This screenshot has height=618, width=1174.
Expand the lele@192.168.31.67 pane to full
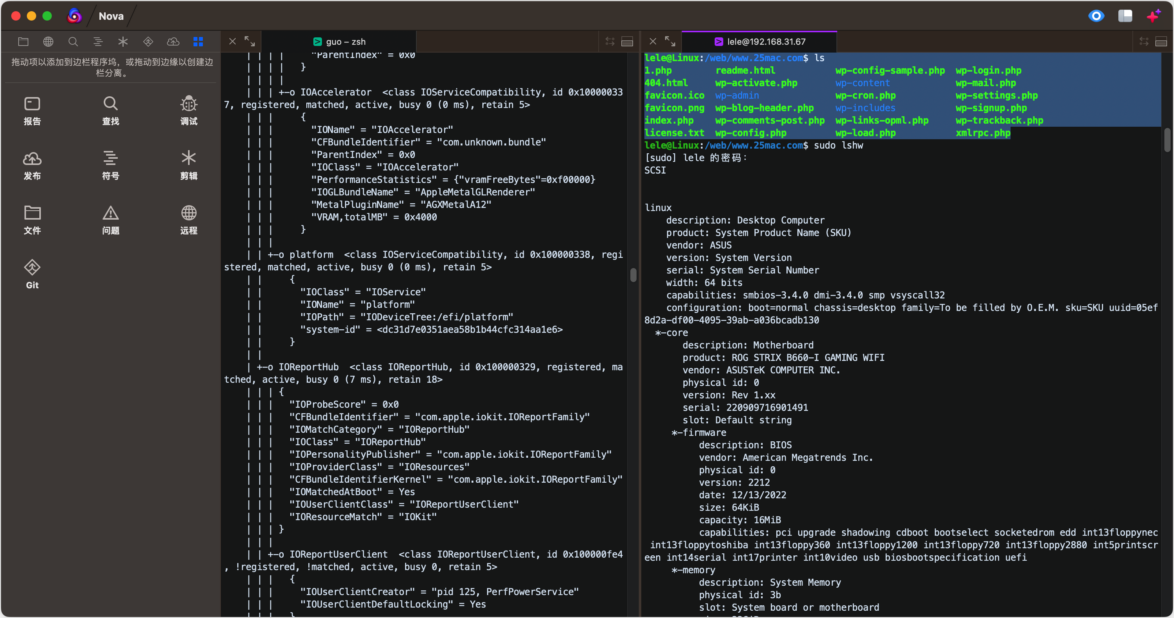click(x=670, y=42)
